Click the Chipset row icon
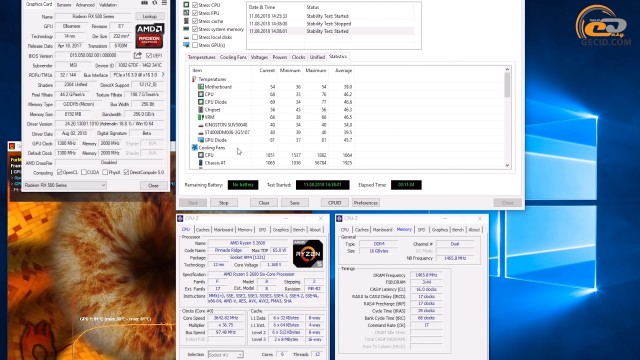 click(201, 109)
